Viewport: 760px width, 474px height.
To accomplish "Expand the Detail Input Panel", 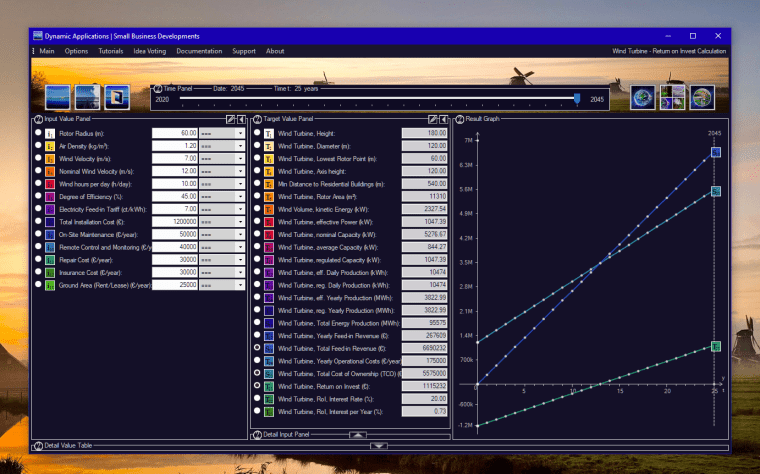I will [358, 435].
